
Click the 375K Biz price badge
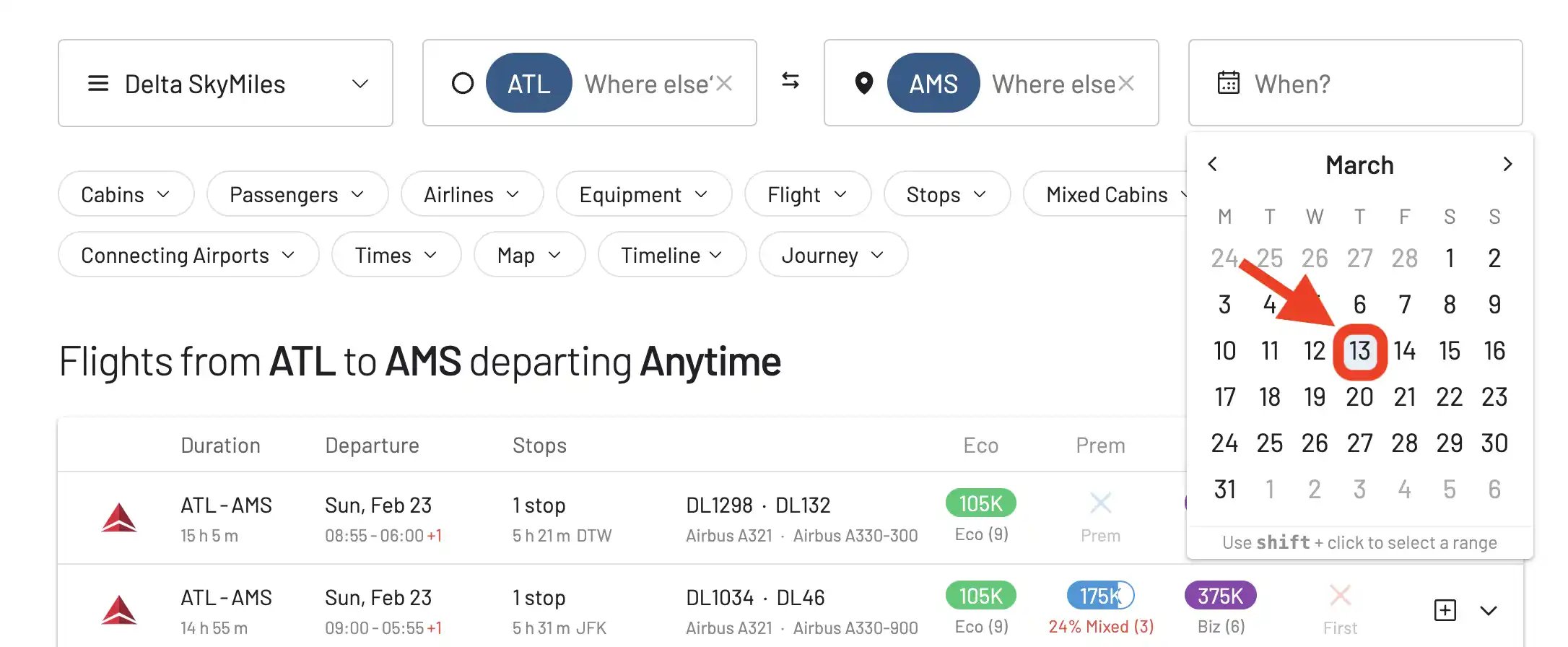(1220, 595)
